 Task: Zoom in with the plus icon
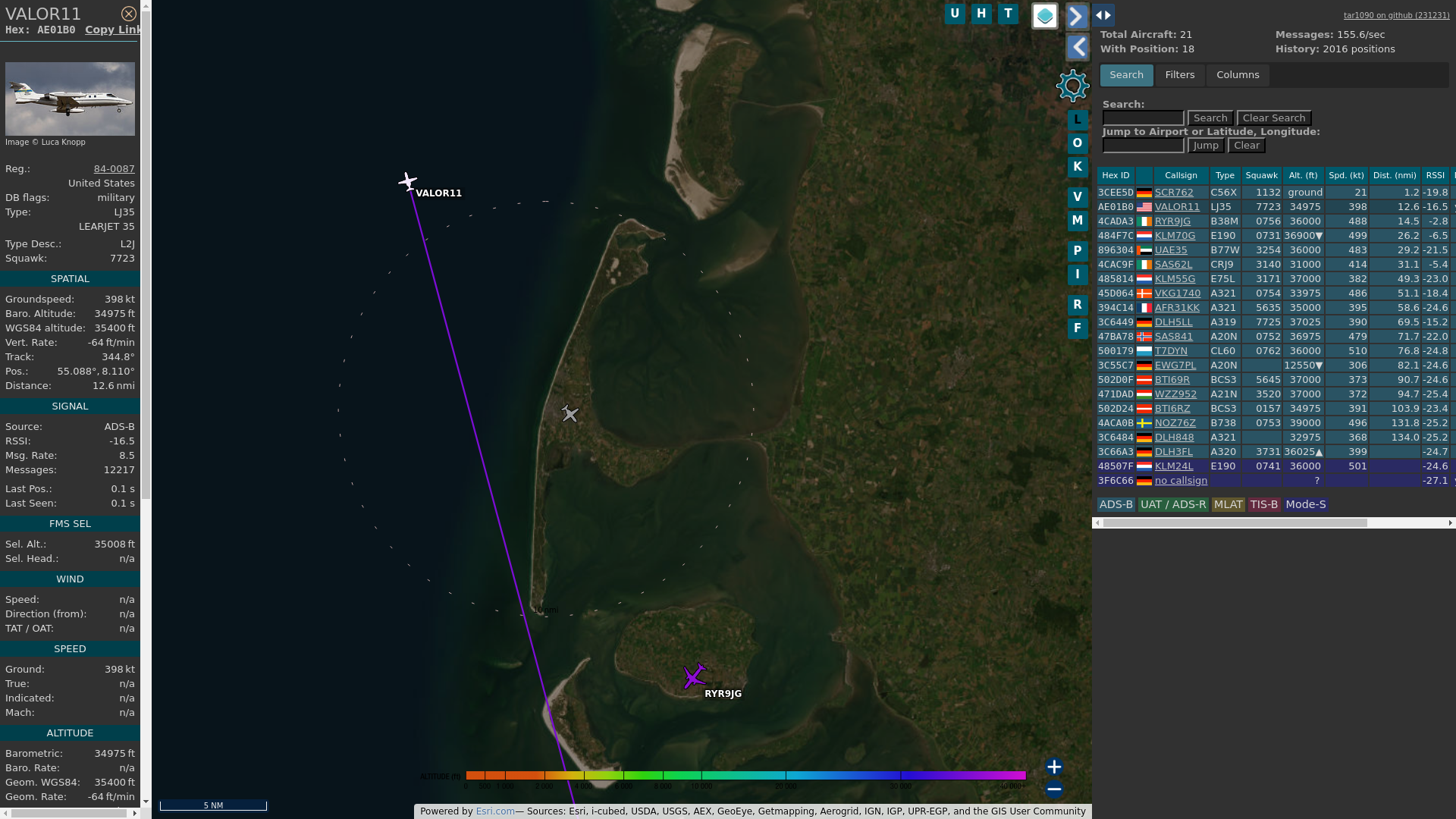click(1054, 767)
